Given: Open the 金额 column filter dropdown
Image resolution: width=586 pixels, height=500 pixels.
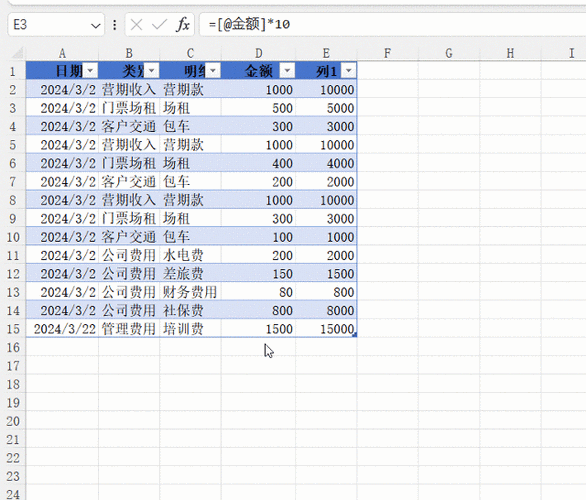Looking at the screenshot, I should [x=287, y=70].
